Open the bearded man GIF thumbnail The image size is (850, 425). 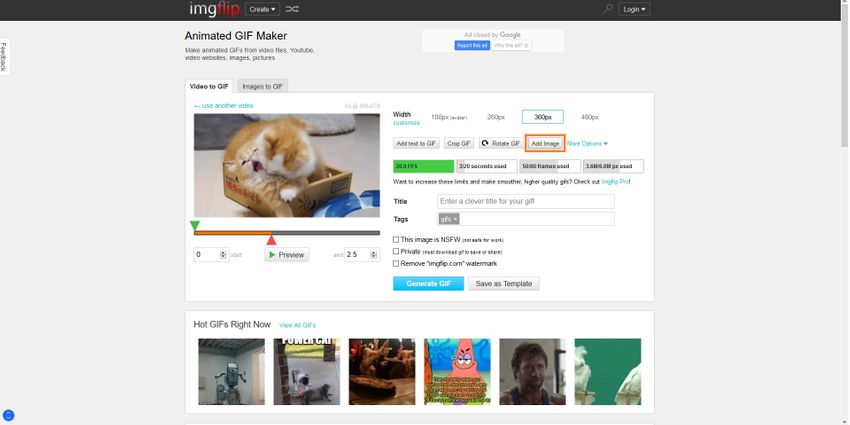click(x=532, y=372)
